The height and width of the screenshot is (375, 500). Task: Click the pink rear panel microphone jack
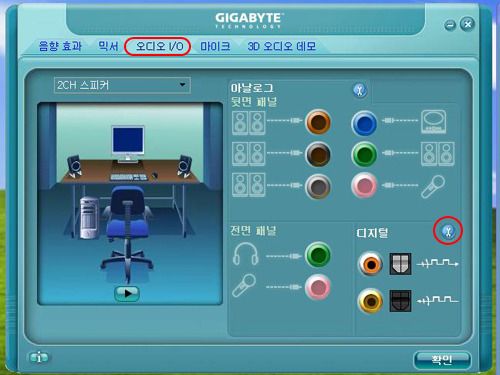[x=364, y=185]
